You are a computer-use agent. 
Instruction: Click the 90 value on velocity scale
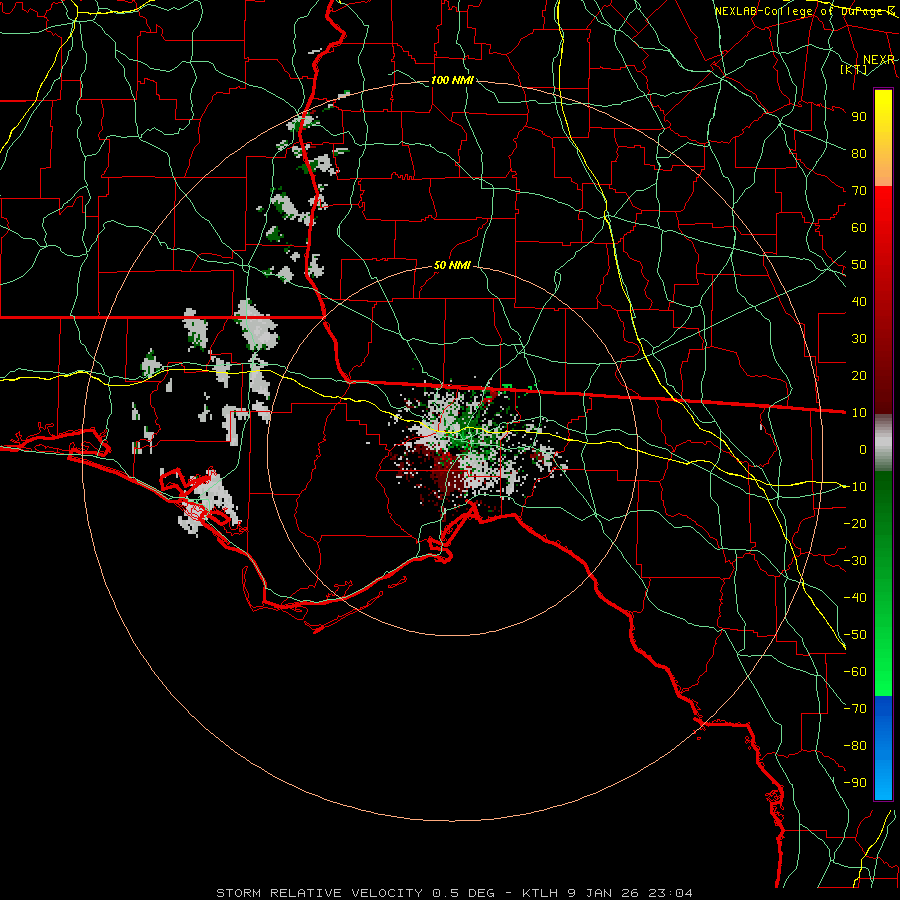[859, 117]
